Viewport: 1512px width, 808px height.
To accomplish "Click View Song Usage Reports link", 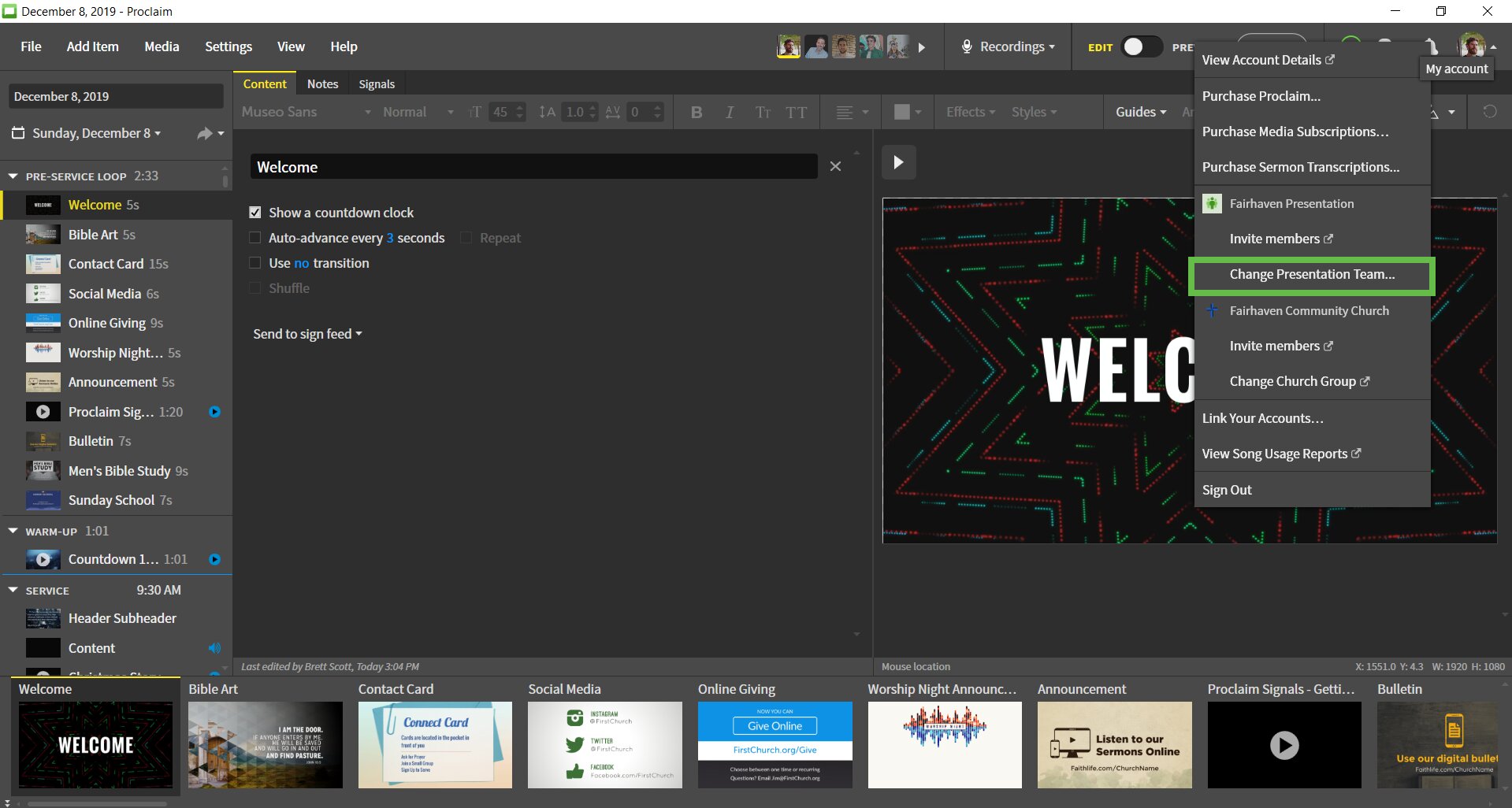I will click(1281, 454).
